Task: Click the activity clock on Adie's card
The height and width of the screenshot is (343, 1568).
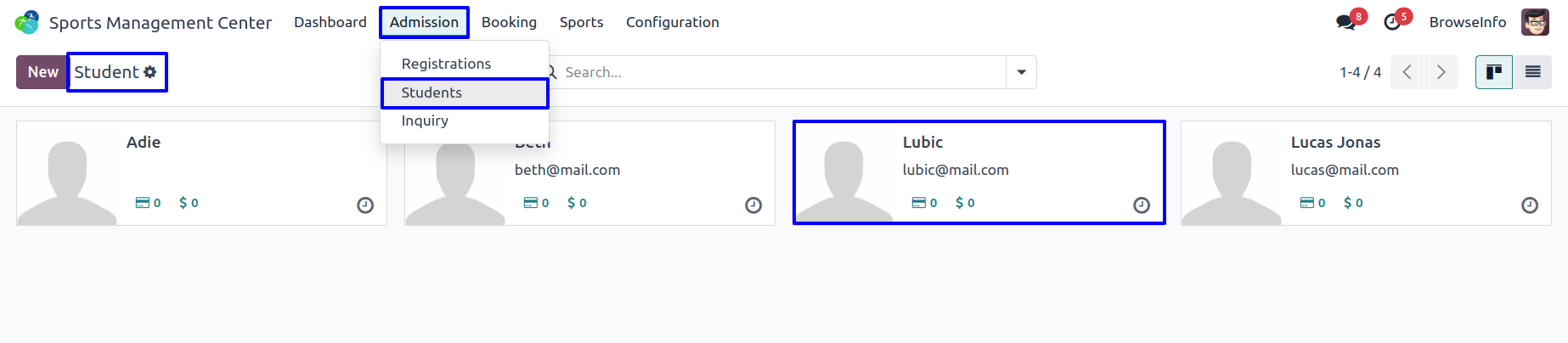Action: [x=365, y=205]
